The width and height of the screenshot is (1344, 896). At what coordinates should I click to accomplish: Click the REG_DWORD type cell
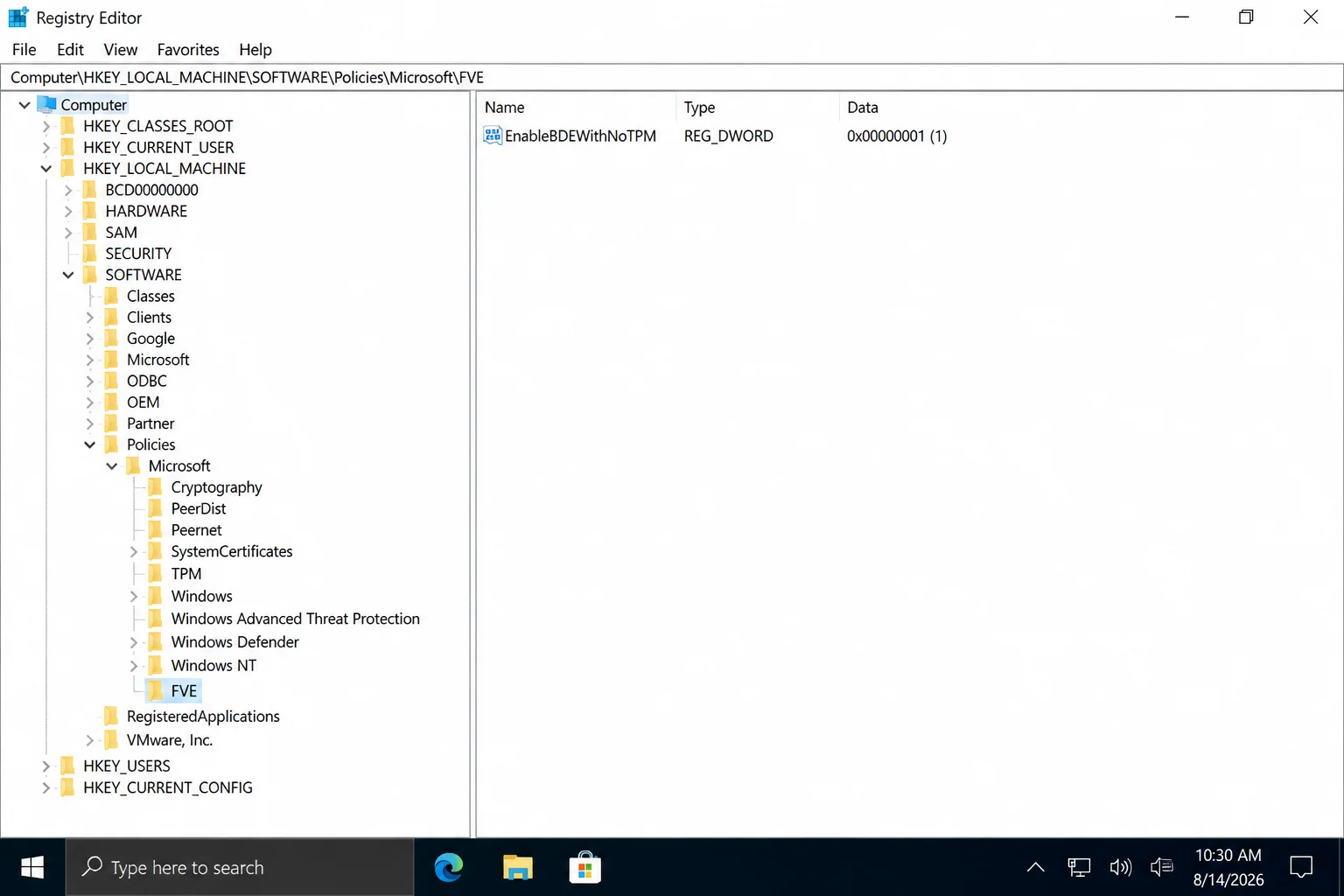pos(729,136)
